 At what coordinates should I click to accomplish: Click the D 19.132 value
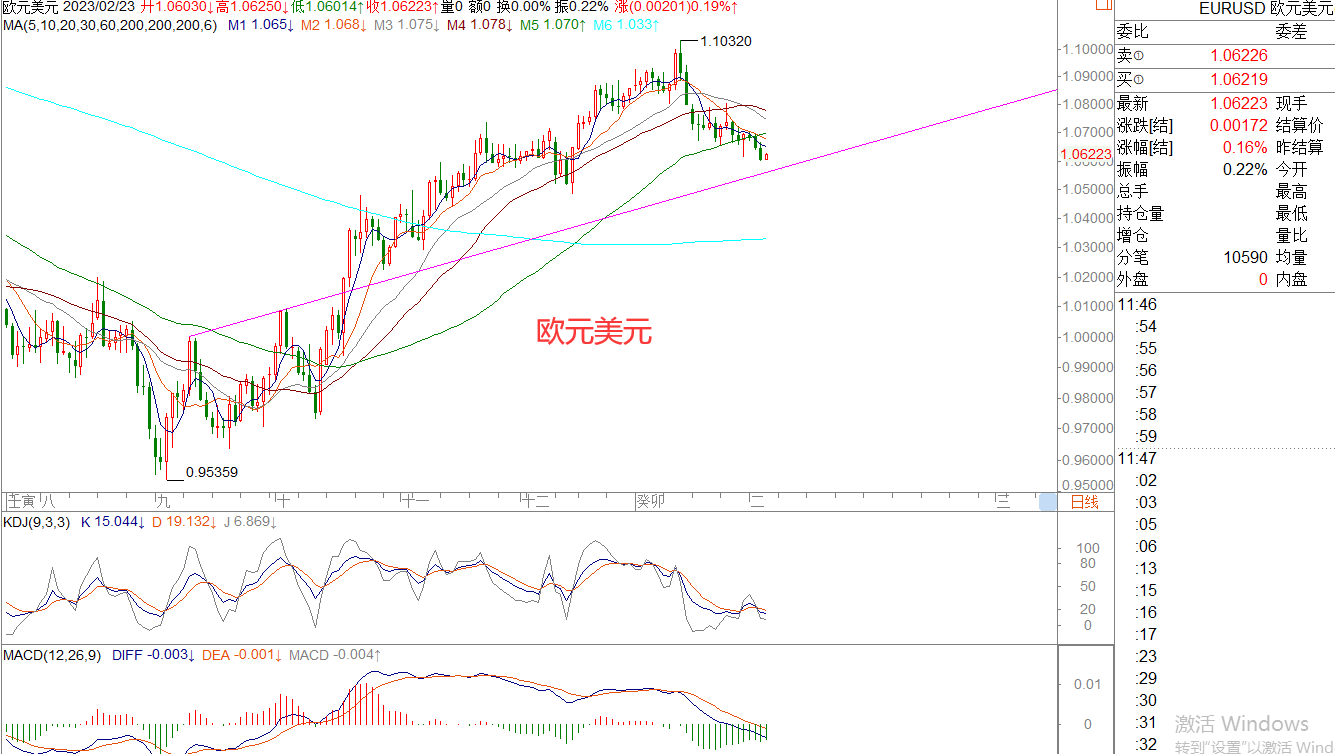click(184, 522)
